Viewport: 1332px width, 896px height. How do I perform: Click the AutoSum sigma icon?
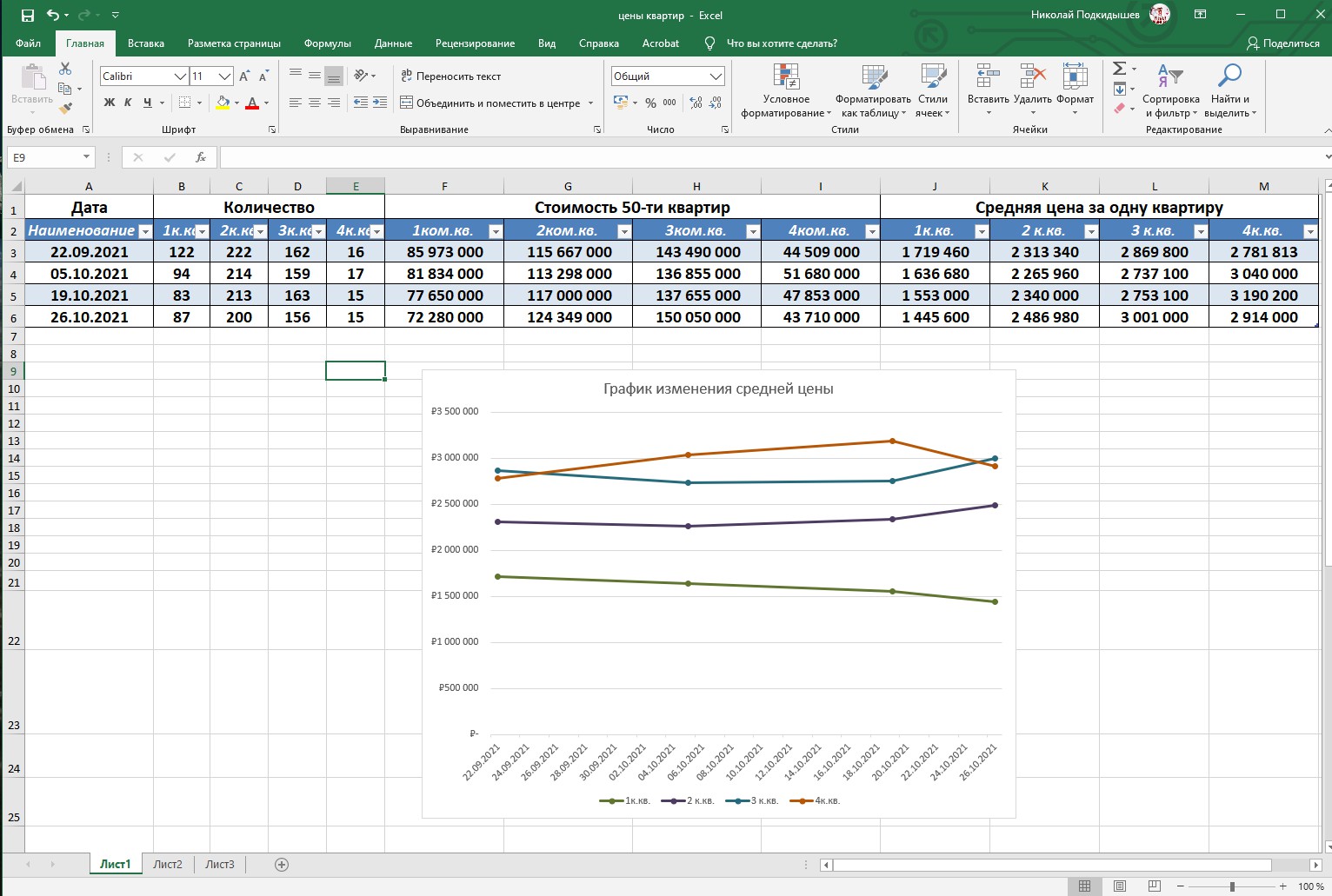click(x=1119, y=69)
